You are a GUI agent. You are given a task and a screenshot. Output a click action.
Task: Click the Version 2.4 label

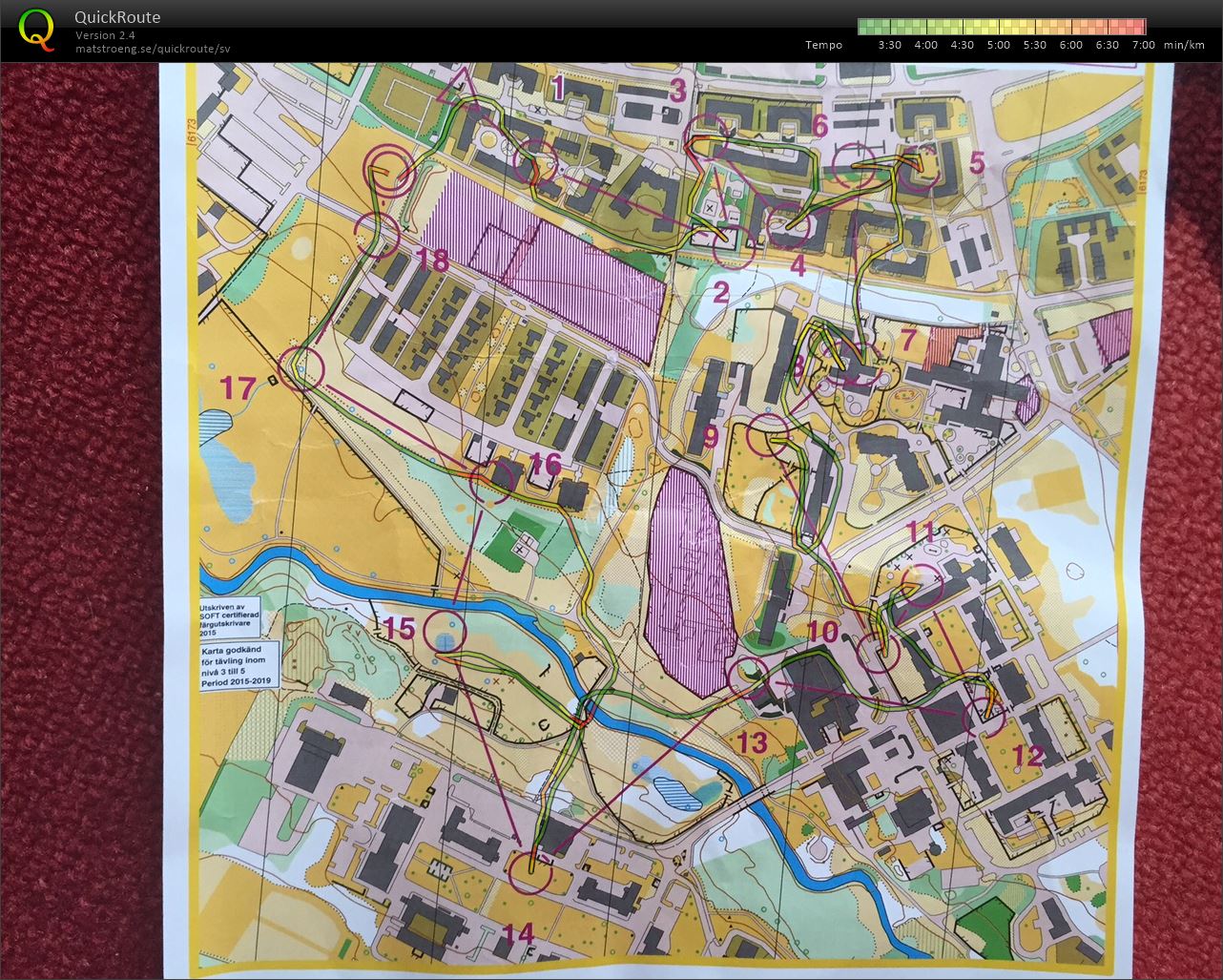[x=105, y=35]
